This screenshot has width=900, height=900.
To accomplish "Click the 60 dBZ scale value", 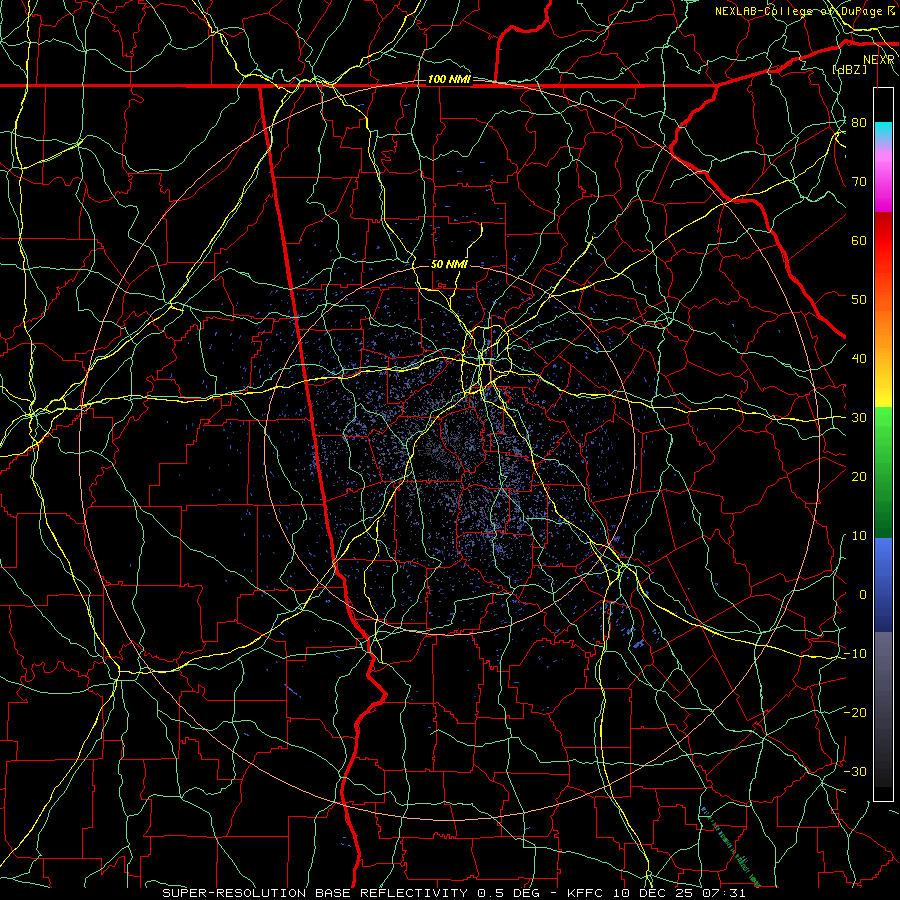I will 859,240.
